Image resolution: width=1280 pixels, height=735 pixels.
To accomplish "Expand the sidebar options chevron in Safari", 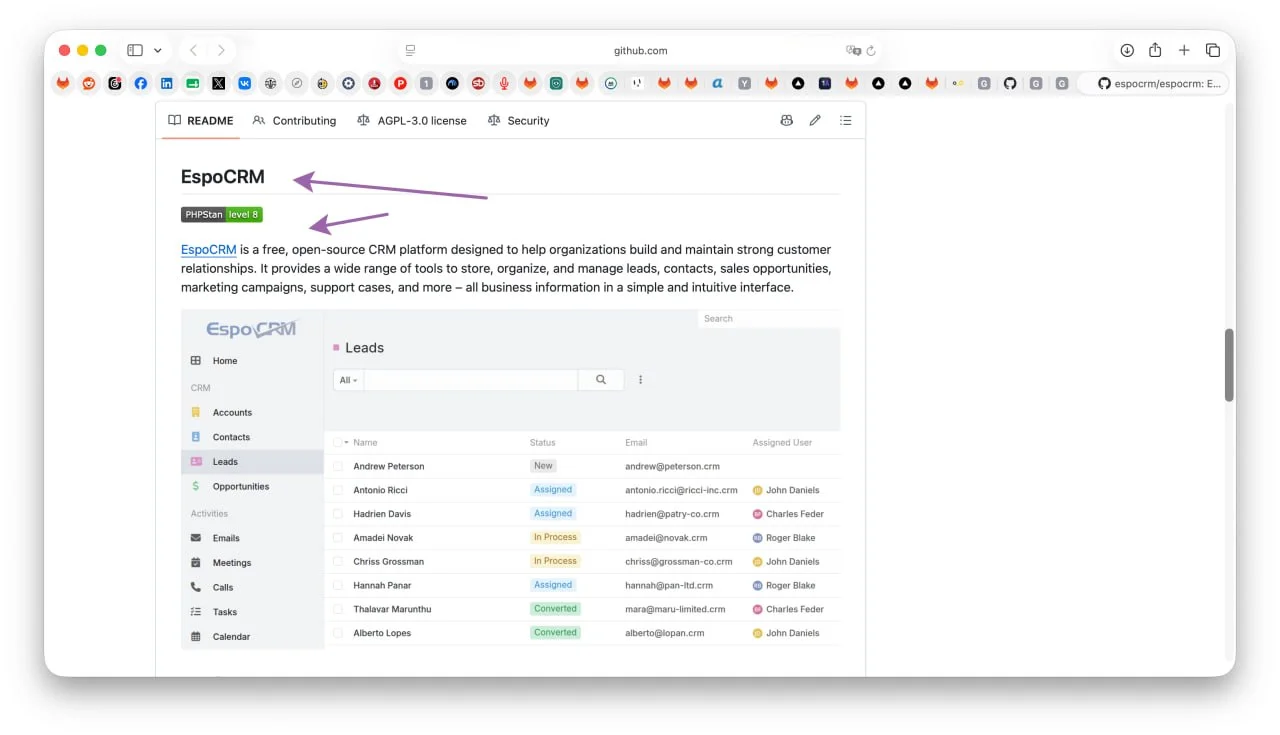I will [158, 50].
